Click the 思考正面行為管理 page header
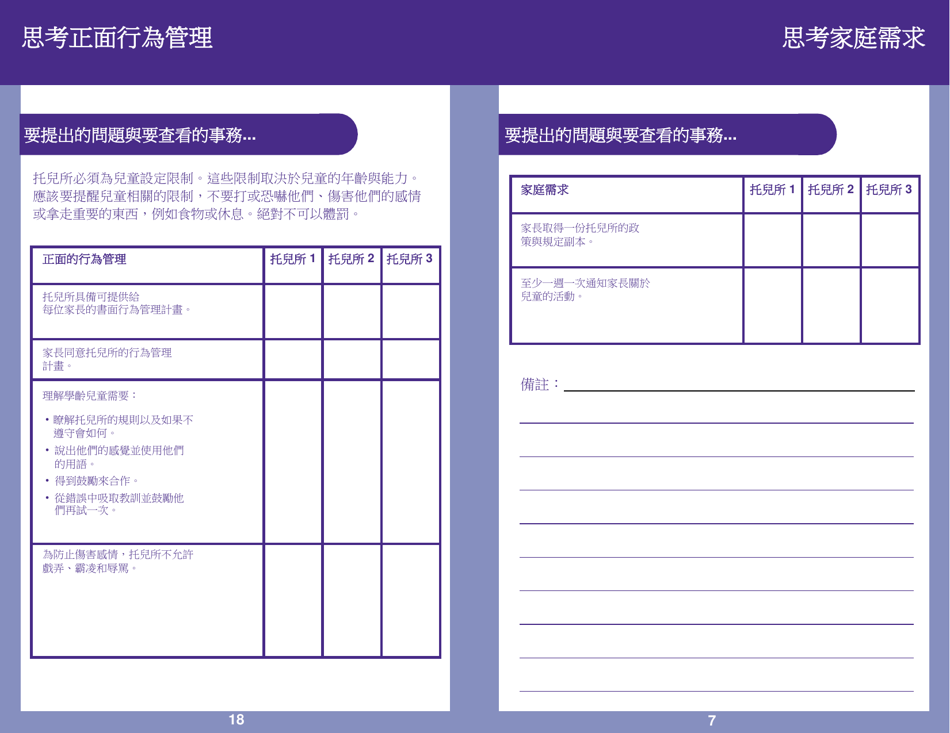The height and width of the screenshot is (733, 950). [113, 40]
